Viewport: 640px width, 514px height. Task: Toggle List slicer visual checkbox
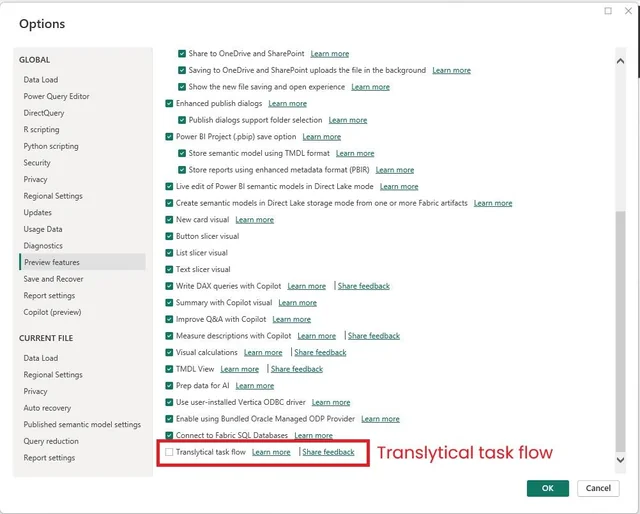pos(169,253)
